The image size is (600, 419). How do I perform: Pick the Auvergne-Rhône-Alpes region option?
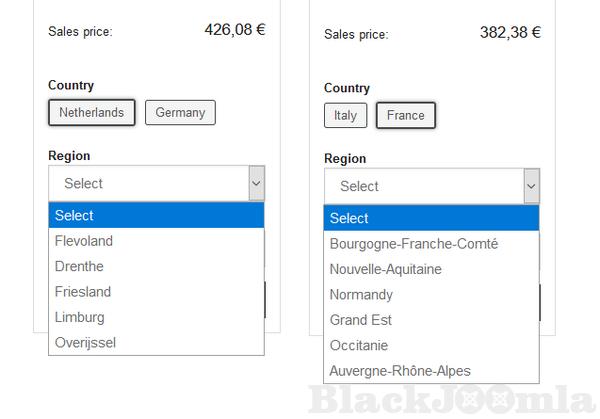tap(400, 371)
